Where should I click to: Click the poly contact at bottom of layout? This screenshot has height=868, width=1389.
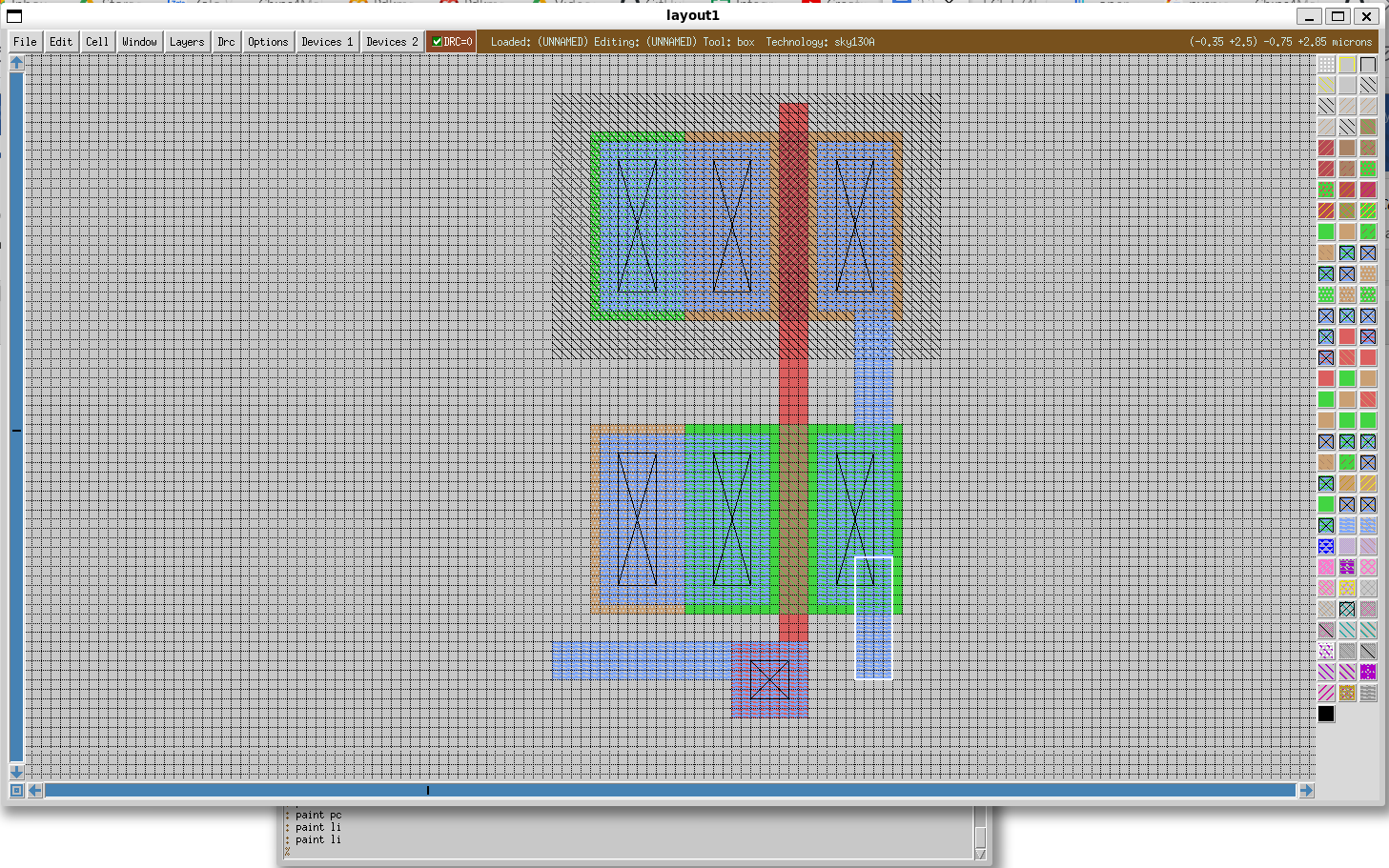click(769, 679)
